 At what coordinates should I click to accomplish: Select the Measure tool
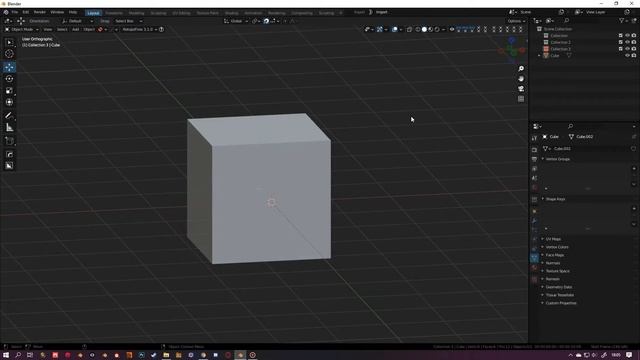click(9, 128)
